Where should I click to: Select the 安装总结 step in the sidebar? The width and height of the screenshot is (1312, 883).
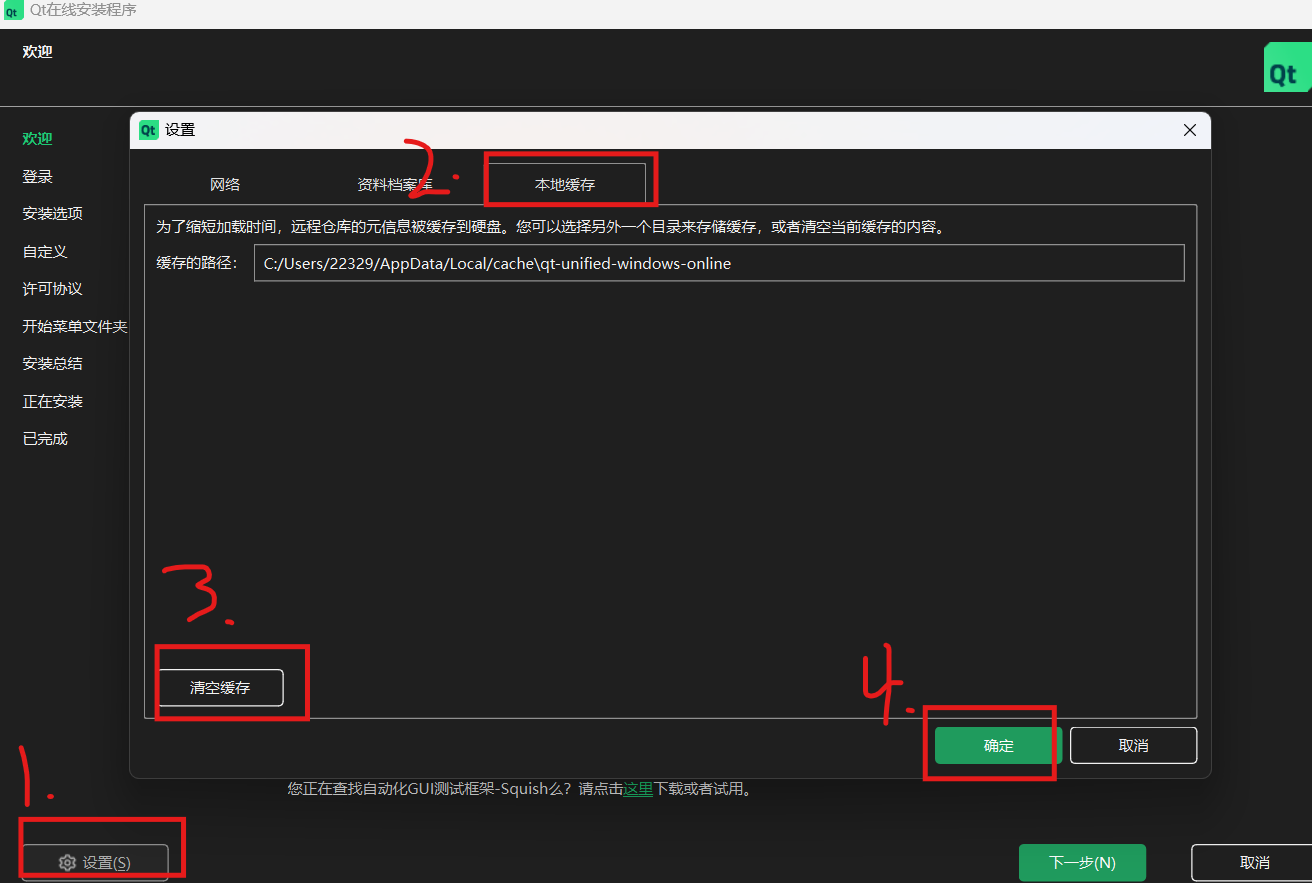[53, 363]
